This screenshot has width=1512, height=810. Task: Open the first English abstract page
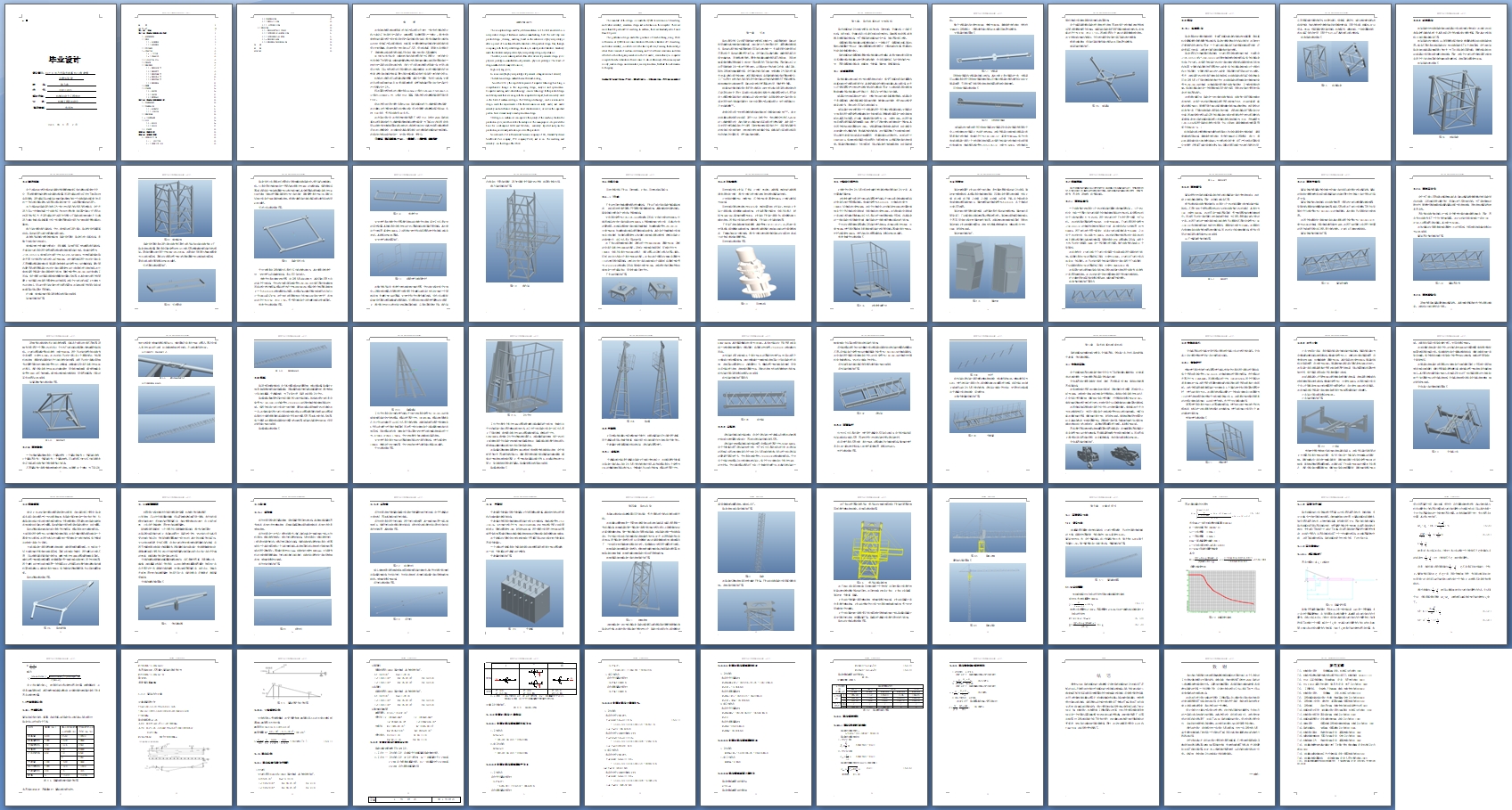pyautogui.click(x=524, y=82)
